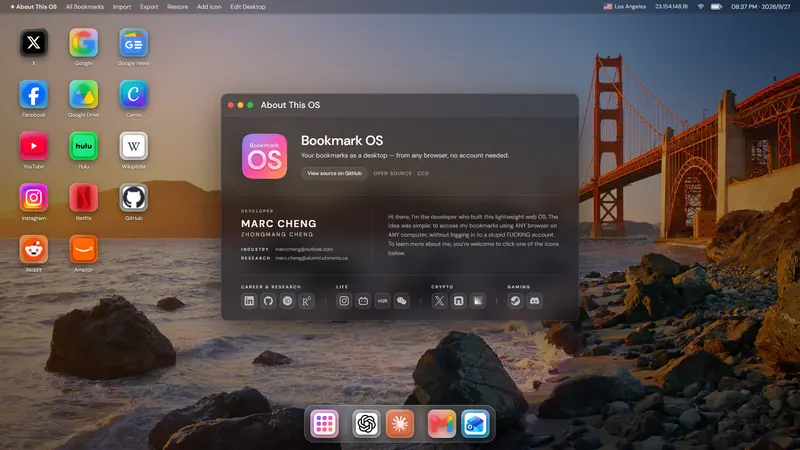
Task: Open the About This OS menu
Action: tap(34, 7)
